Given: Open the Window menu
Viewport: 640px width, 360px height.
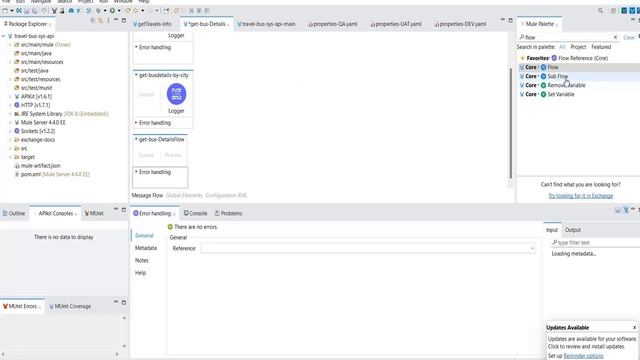Looking at the screenshot, I should pyautogui.click(x=123, y=2).
